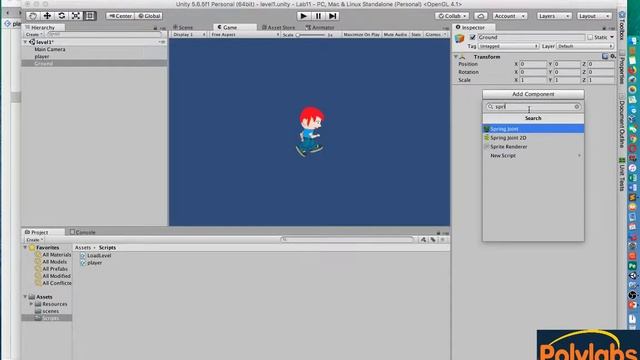Choose Spring Joint component
The width and height of the screenshot is (640, 360).
click(x=533, y=129)
